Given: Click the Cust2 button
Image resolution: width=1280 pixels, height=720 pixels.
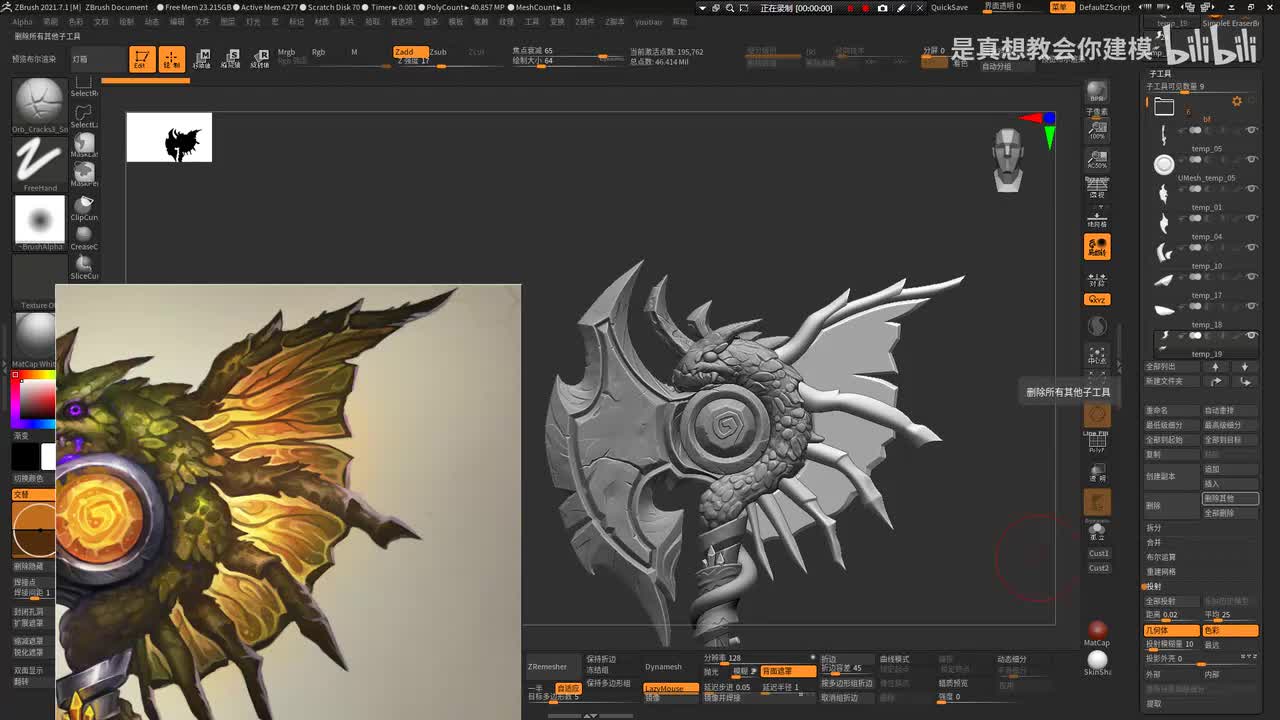Looking at the screenshot, I should pyautogui.click(x=1099, y=568).
